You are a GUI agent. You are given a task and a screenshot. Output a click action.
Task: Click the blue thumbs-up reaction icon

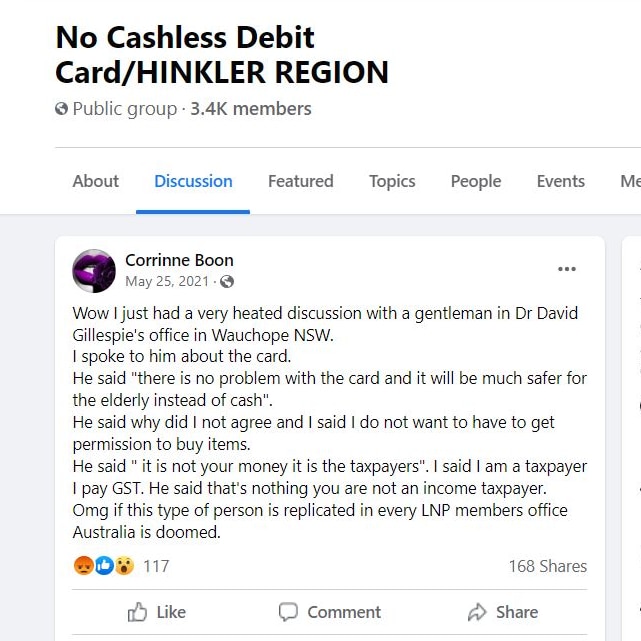[104, 566]
